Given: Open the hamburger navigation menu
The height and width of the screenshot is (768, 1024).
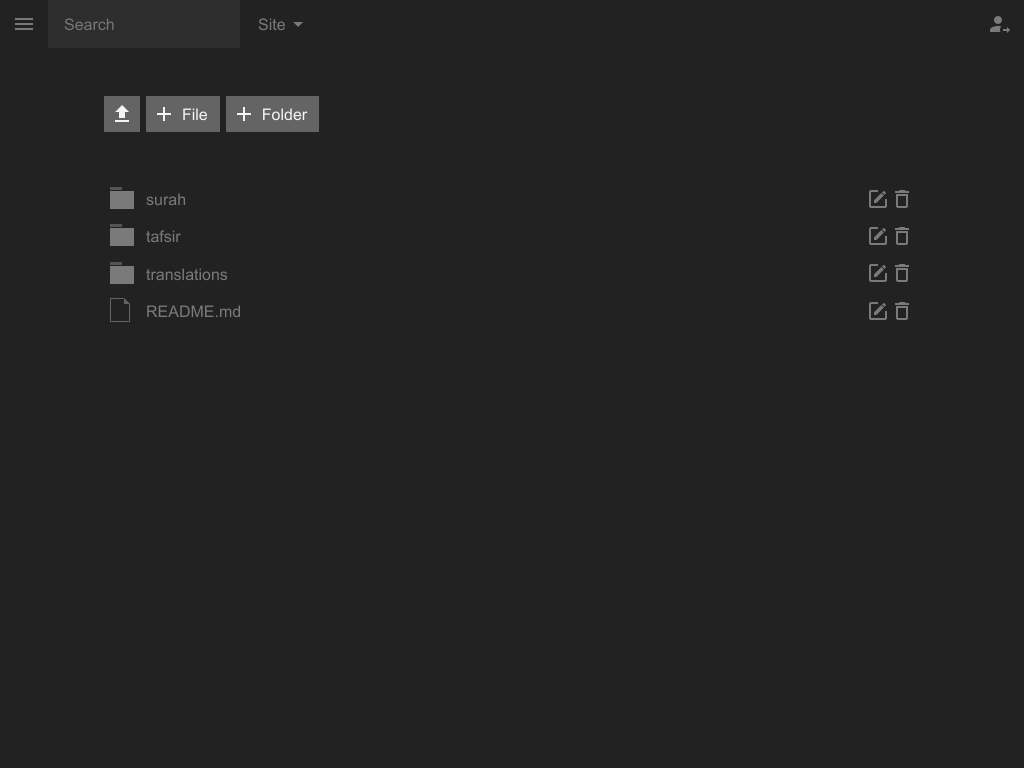Looking at the screenshot, I should (x=24, y=24).
